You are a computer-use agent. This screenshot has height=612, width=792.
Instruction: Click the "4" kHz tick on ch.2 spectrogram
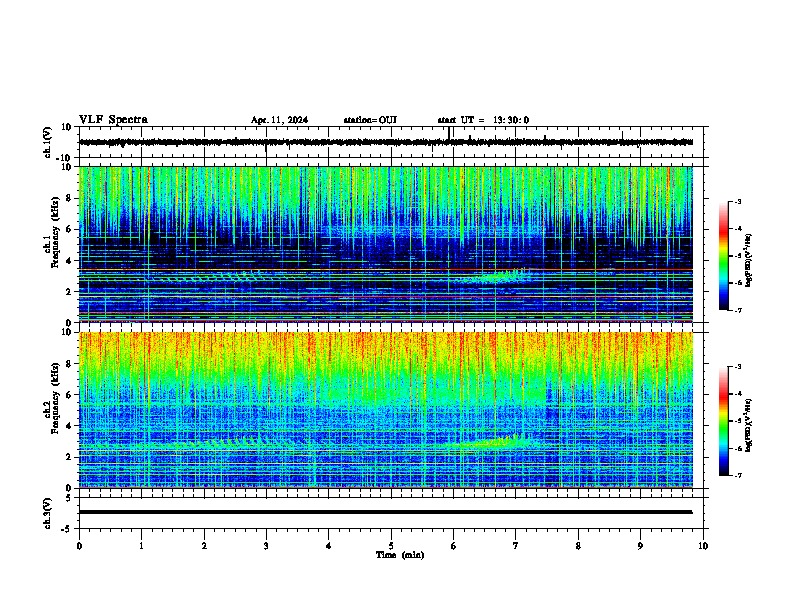(x=69, y=426)
